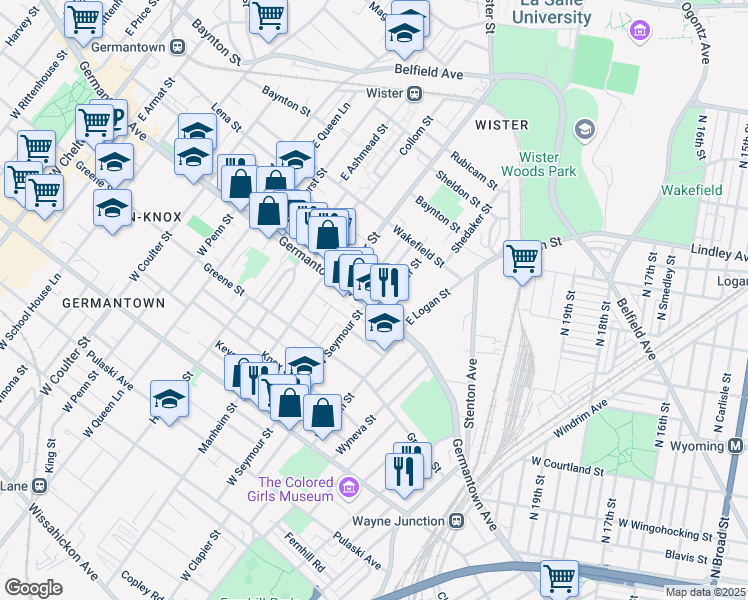Click the shopping bag marker near Wyneva St
Image resolution: width=748 pixels, height=600 pixels.
point(322,413)
